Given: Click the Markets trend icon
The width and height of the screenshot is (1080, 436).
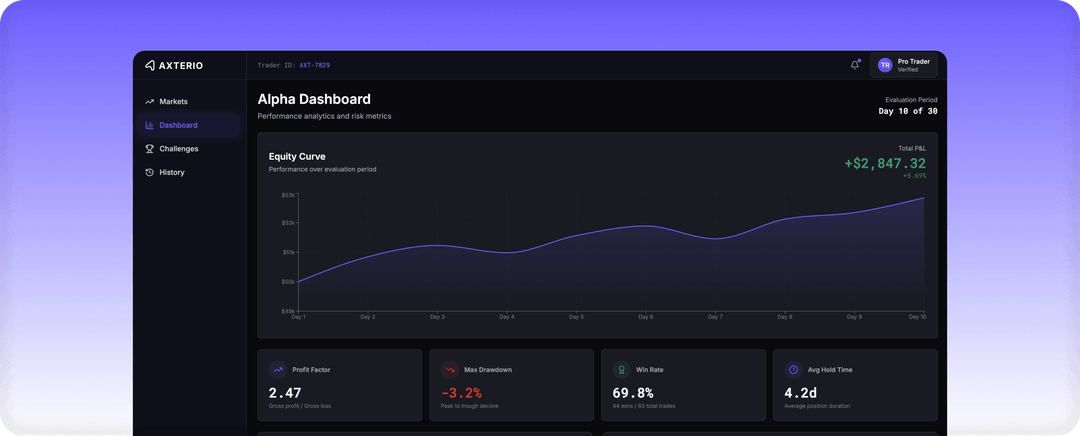Looking at the screenshot, I should tap(150, 102).
